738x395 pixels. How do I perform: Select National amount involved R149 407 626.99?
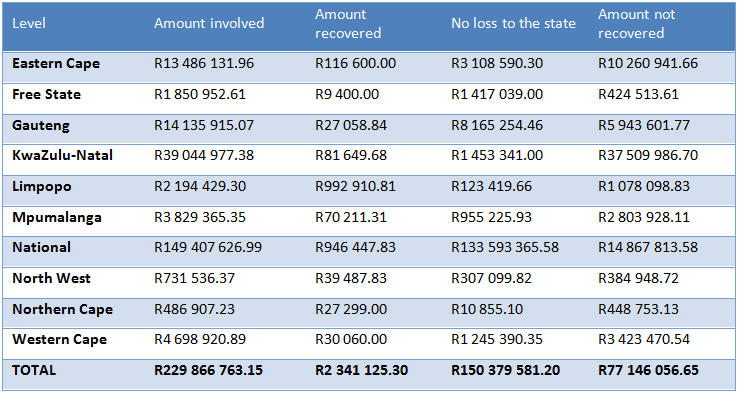pos(208,248)
